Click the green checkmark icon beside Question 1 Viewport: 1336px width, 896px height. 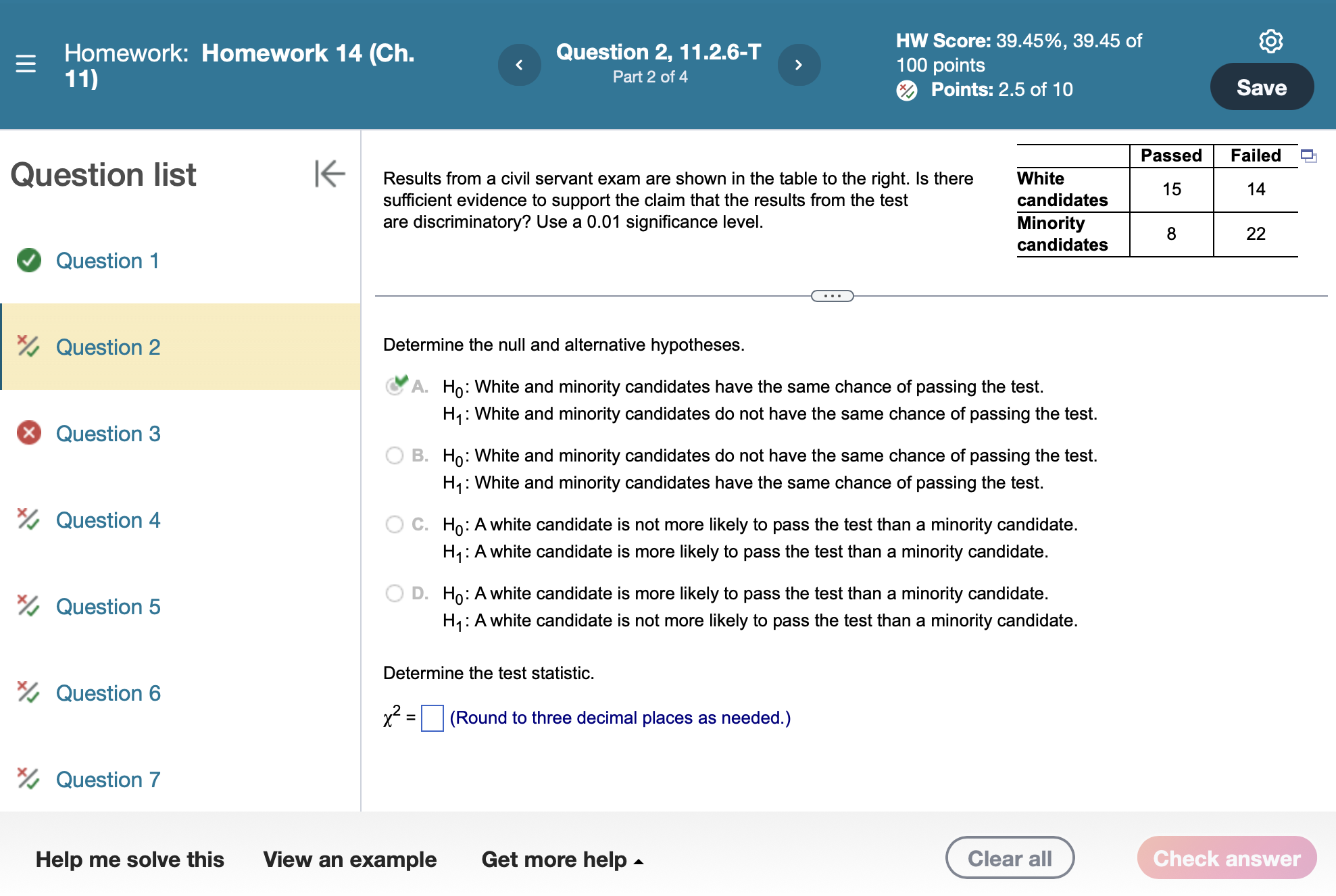(x=28, y=261)
